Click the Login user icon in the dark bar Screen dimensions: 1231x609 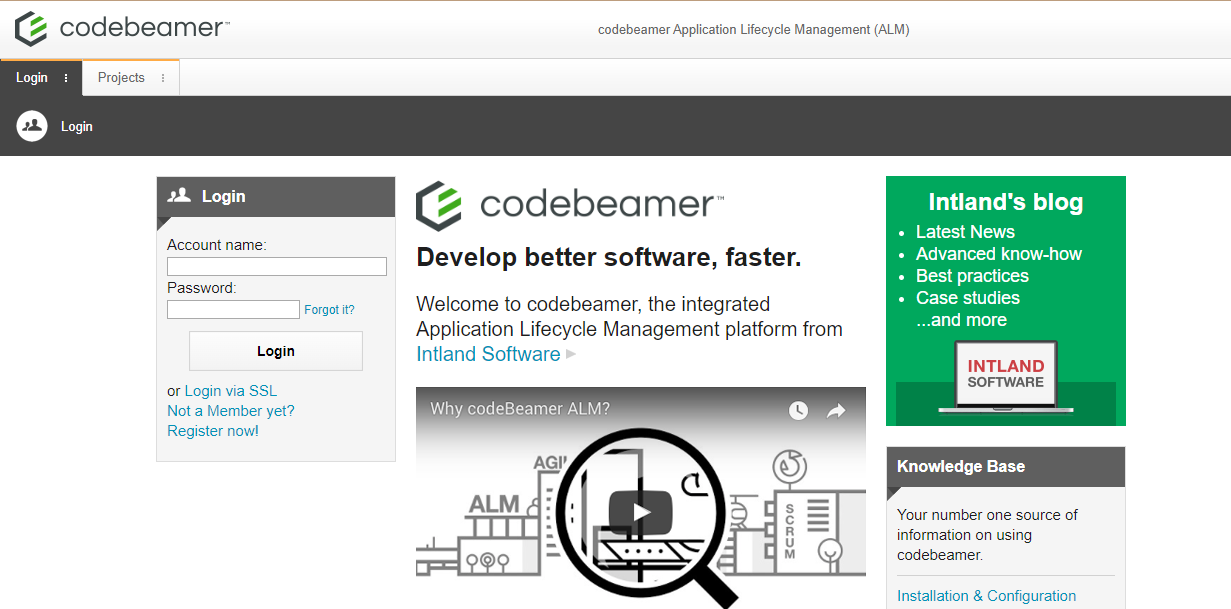click(31, 126)
